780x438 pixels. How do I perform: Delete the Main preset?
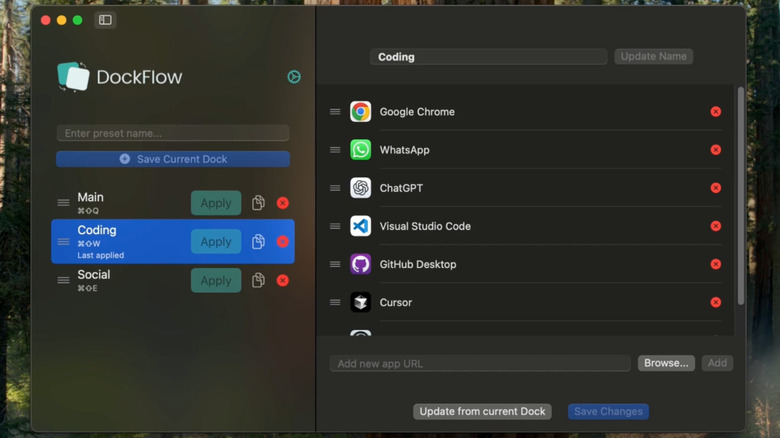283,203
